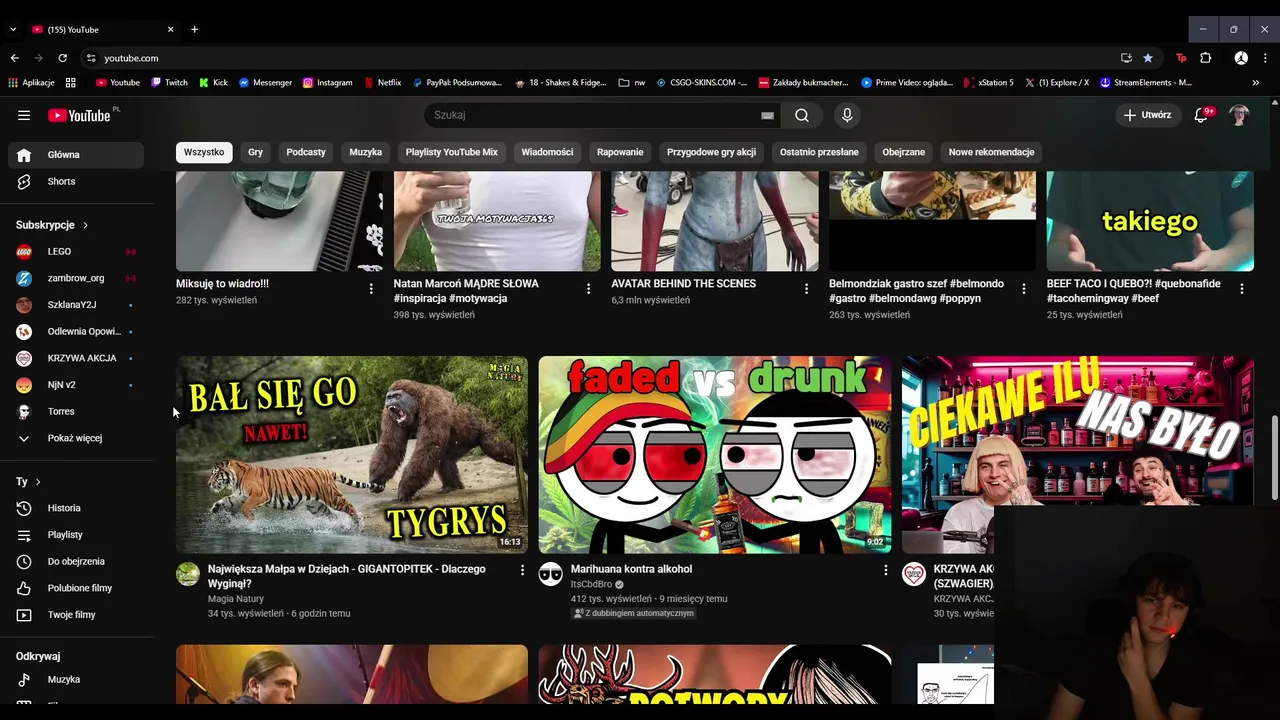Open the ItsCbdBro channel avatar
Image resolution: width=1280 pixels, height=720 pixels.
(x=551, y=573)
